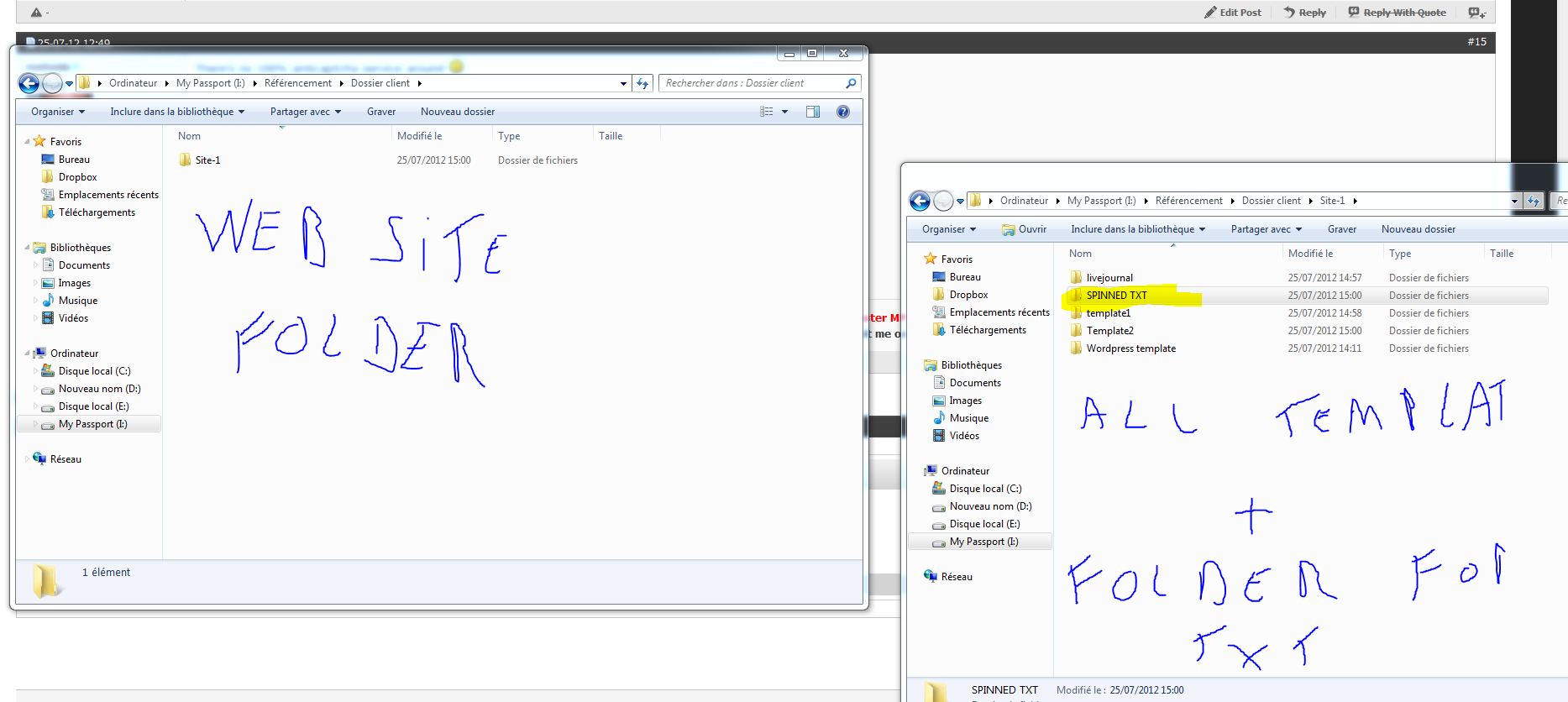
Task: Create Nouveau dossier in Dossier client window
Action: pos(458,112)
